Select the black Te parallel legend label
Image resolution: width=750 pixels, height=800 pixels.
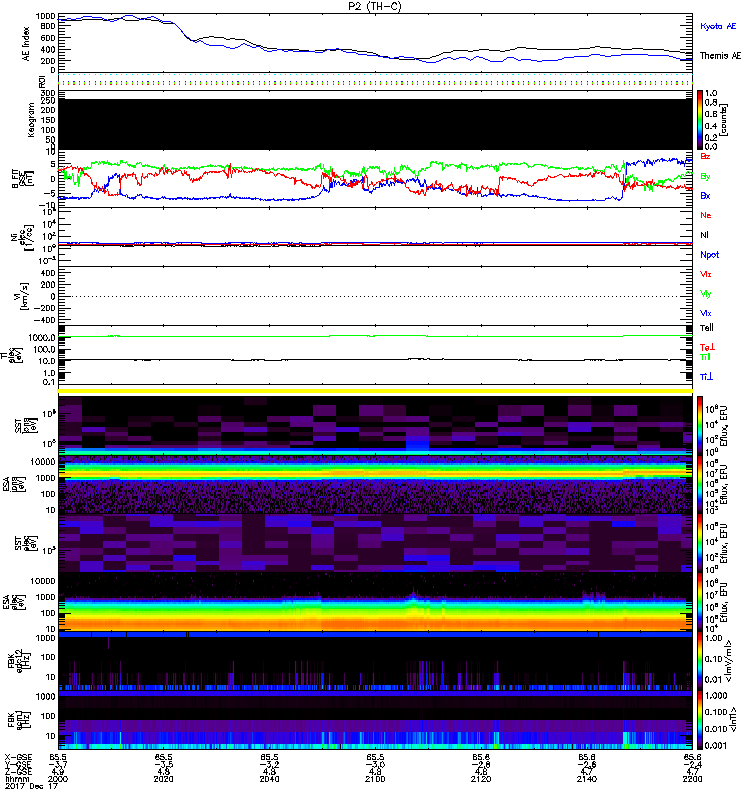[707, 328]
